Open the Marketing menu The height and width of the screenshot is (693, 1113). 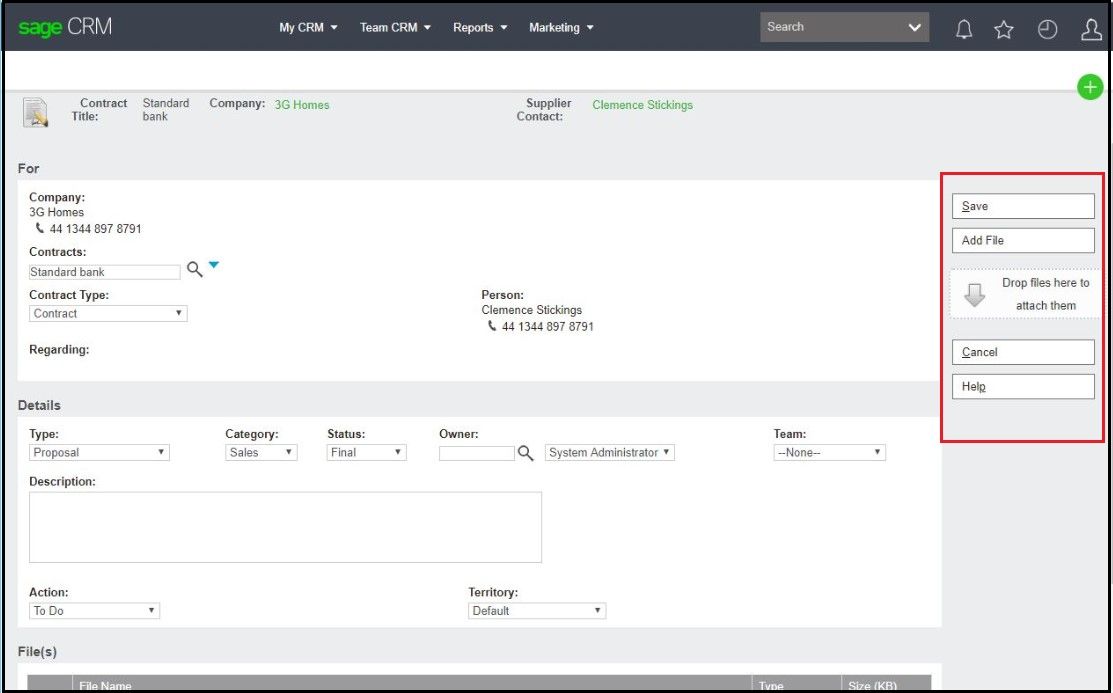tap(561, 28)
